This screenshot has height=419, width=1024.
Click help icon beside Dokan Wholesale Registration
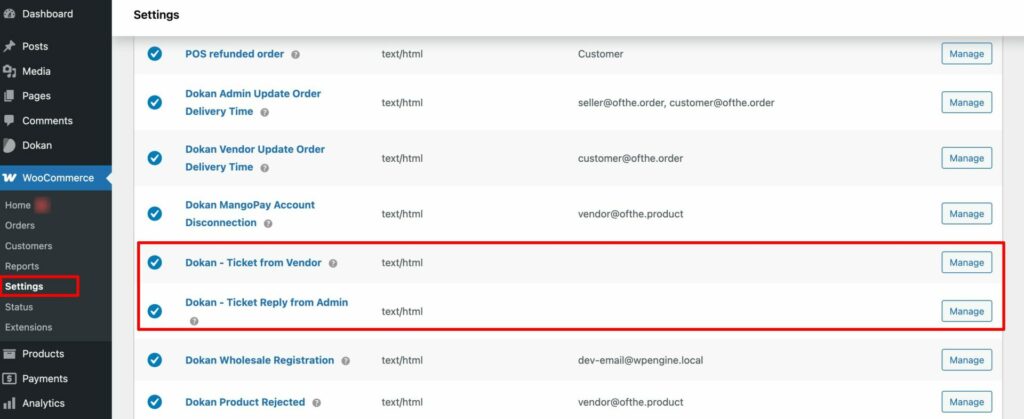345,361
